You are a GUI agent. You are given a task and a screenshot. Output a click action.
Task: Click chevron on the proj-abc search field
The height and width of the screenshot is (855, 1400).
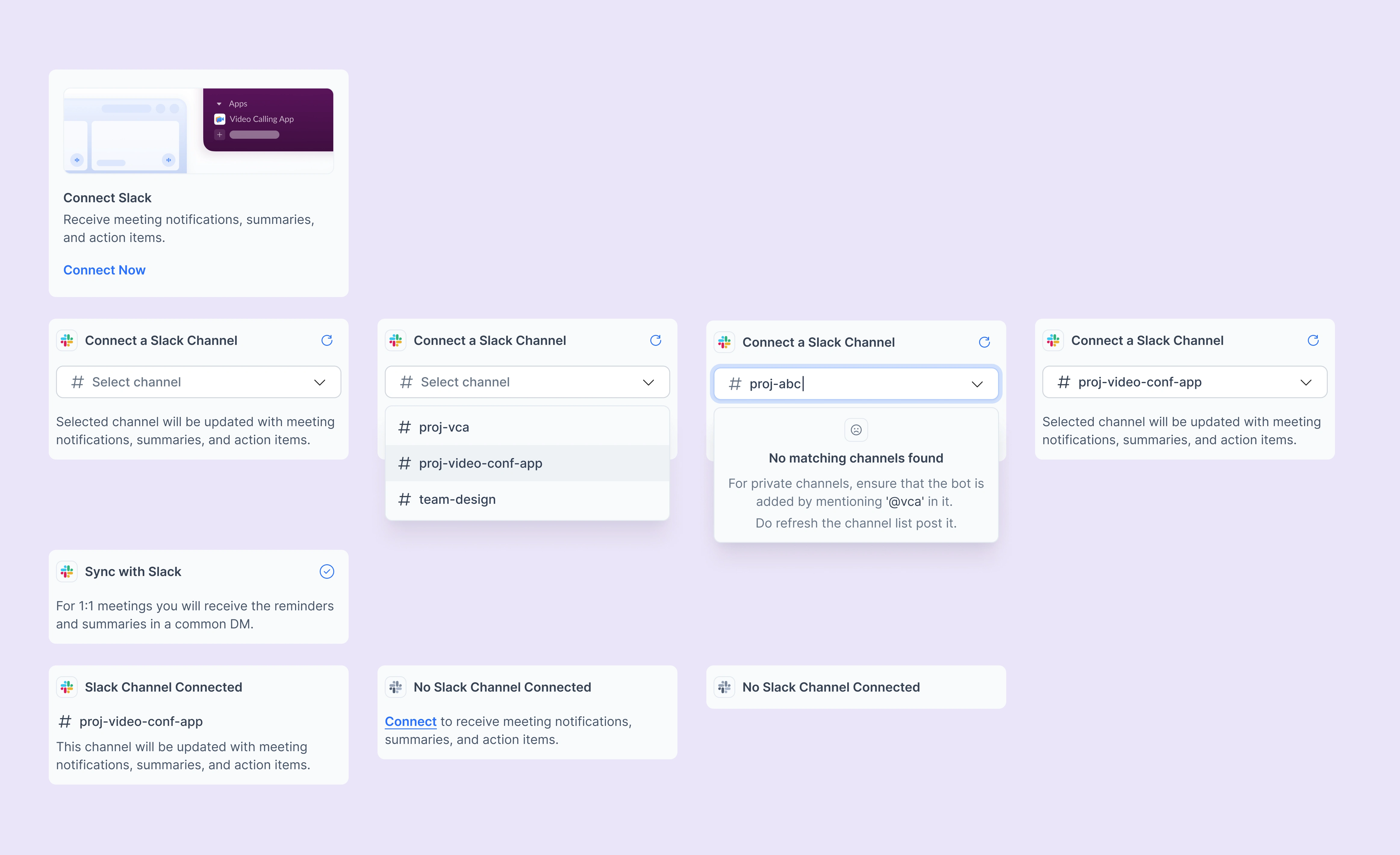(977, 384)
